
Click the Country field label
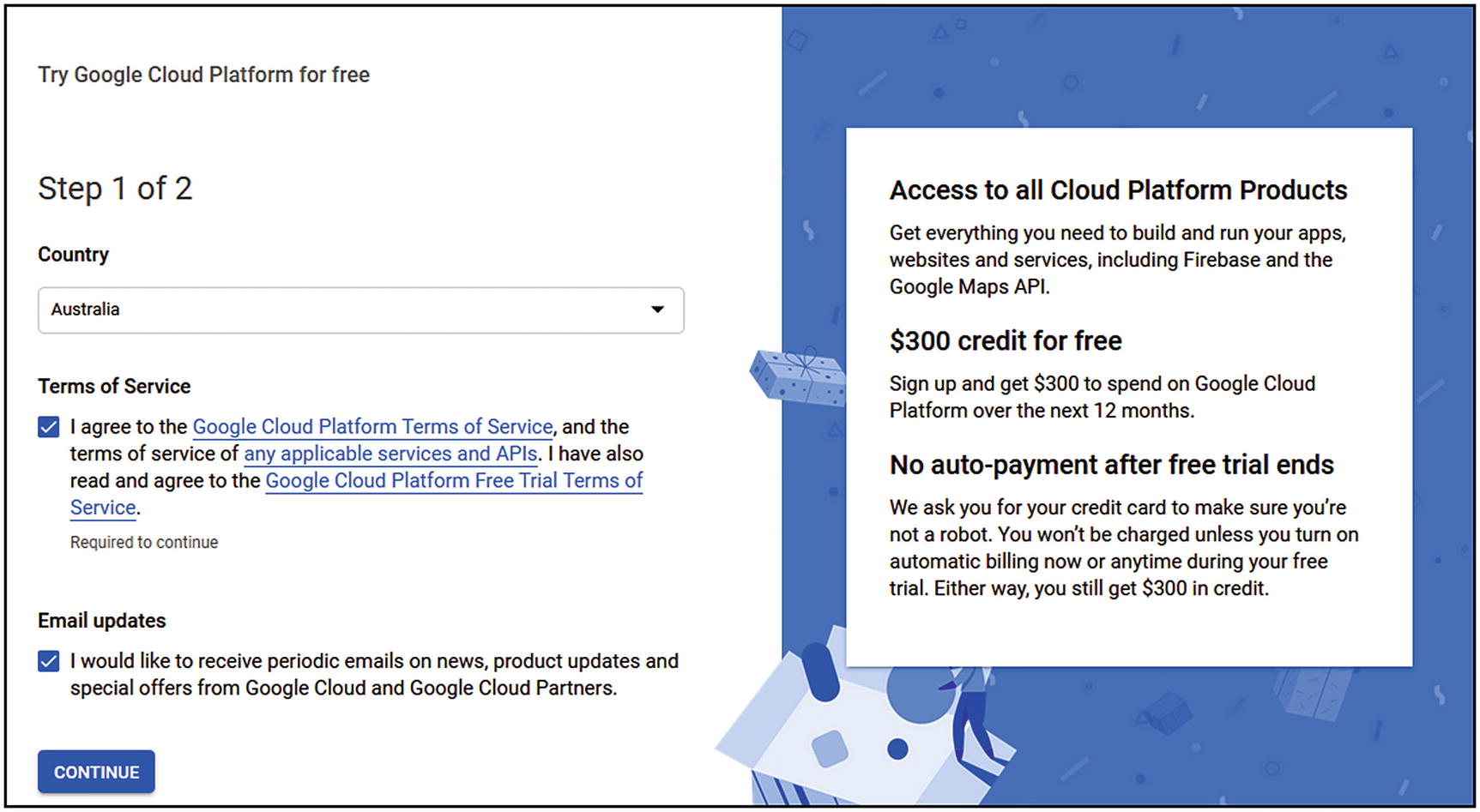point(74,255)
